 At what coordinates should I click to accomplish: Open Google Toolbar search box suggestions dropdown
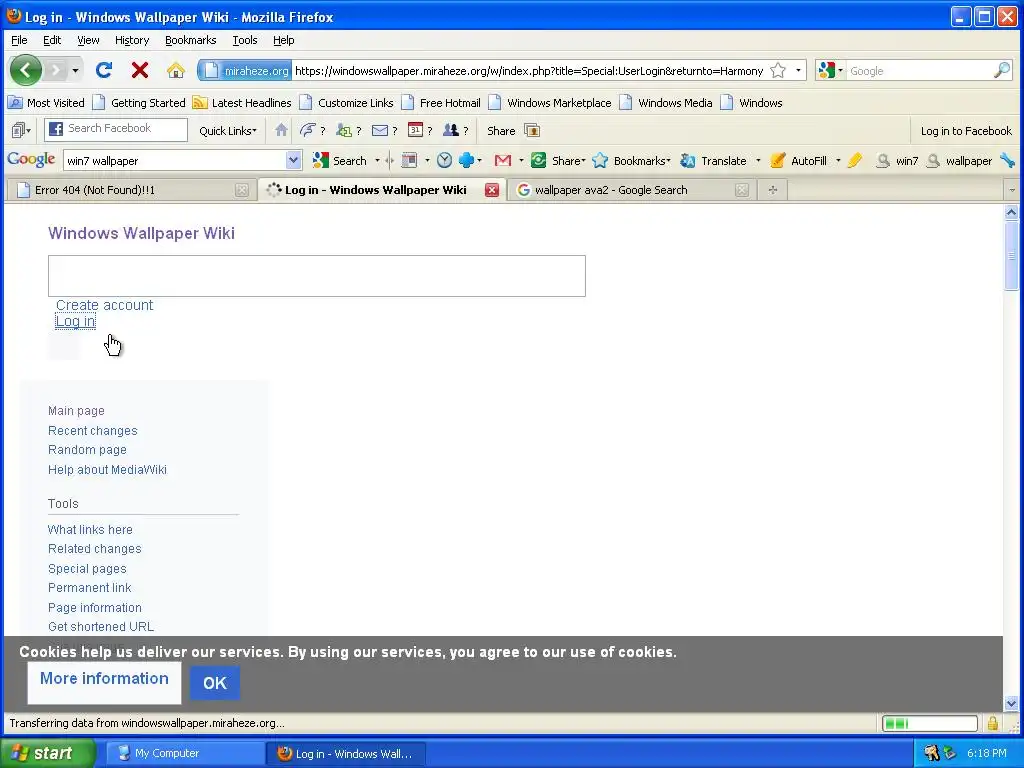(293, 160)
